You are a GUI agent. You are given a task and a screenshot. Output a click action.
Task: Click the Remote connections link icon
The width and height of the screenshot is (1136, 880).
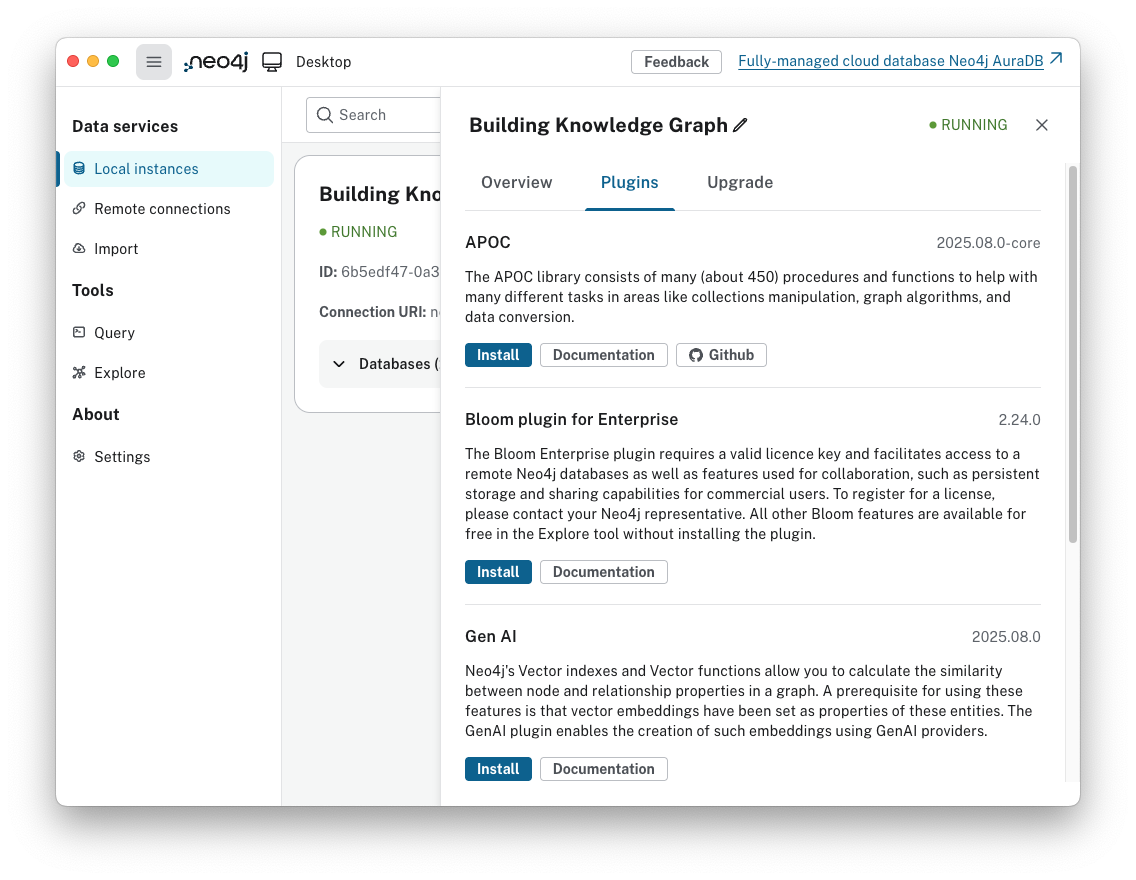79,209
